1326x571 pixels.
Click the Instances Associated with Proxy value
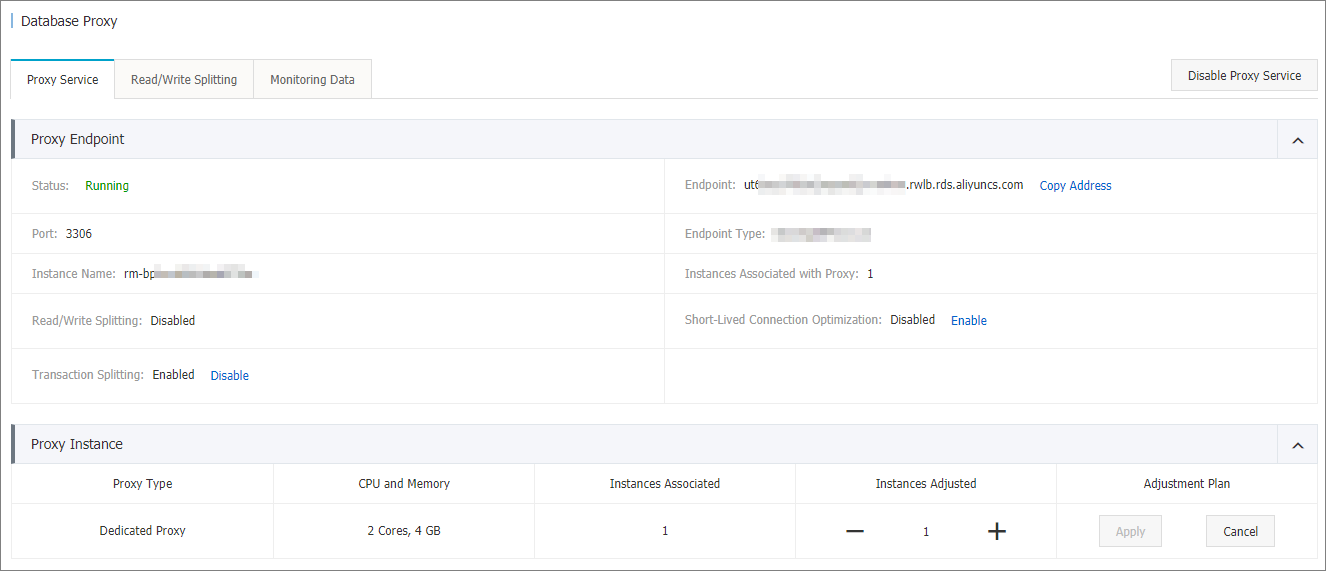pos(870,273)
